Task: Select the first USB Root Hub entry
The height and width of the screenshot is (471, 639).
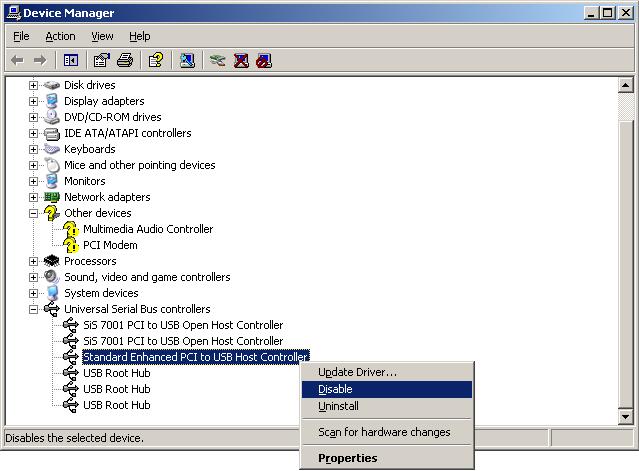Action: [117, 373]
